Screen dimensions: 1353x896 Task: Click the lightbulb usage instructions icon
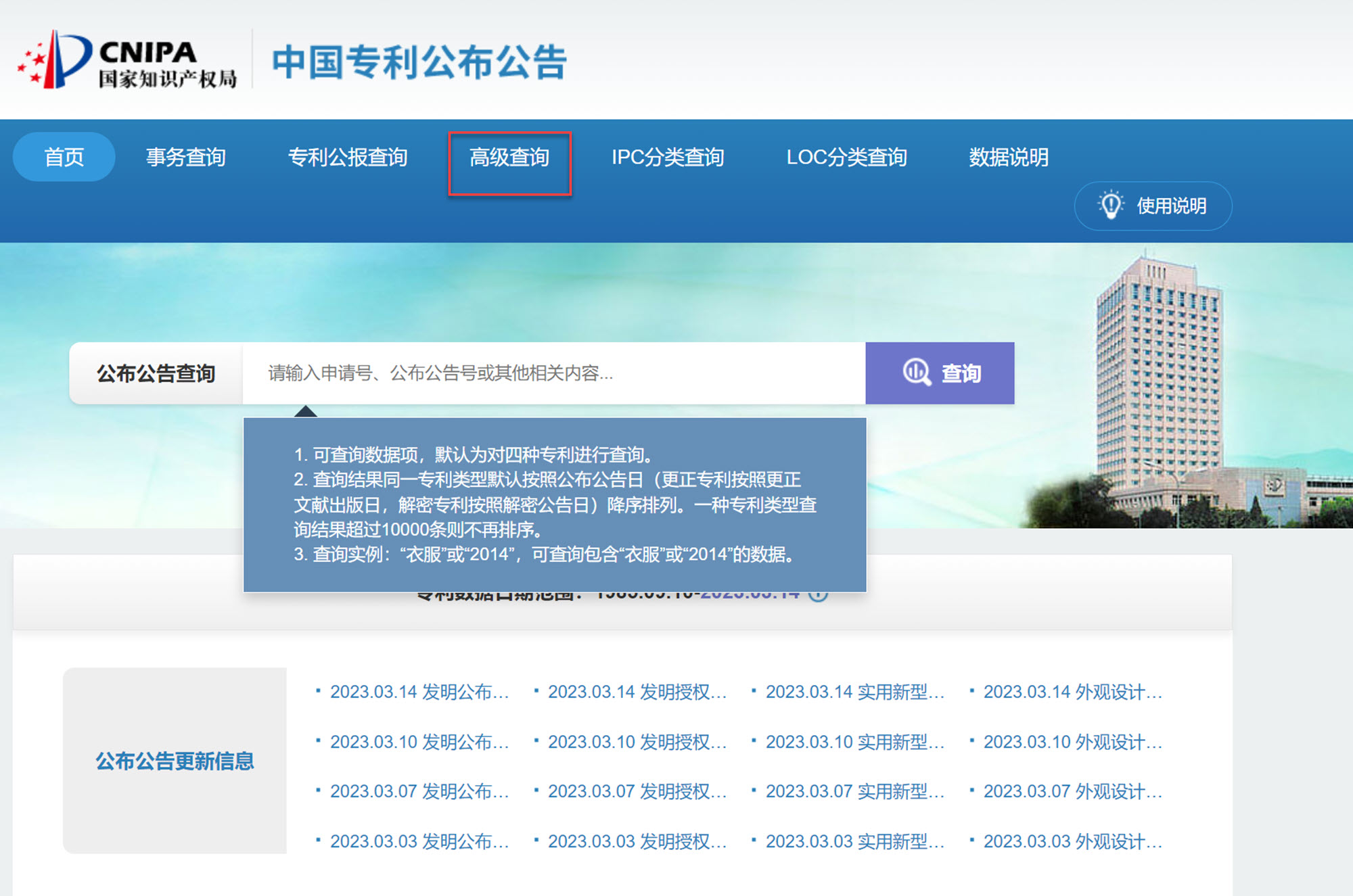1110,206
